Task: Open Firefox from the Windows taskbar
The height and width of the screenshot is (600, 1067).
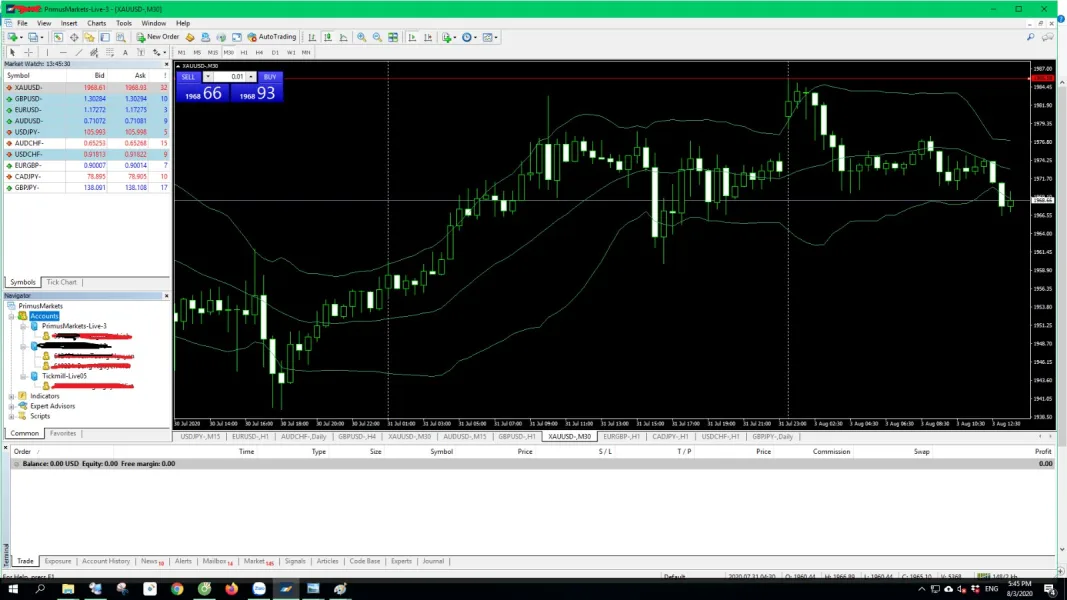Action: (x=231, y=589)
